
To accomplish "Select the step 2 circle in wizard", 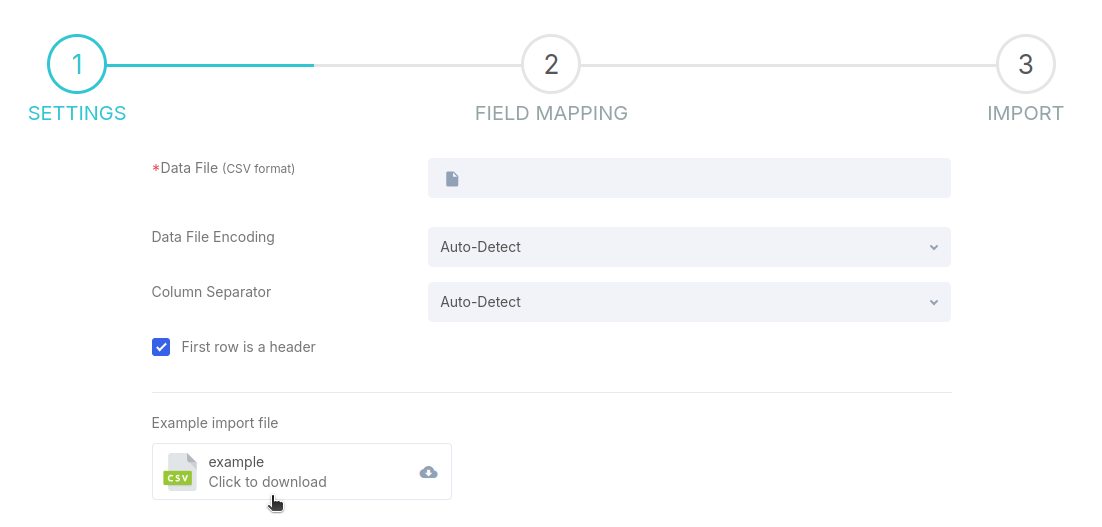I will (551, 65).
